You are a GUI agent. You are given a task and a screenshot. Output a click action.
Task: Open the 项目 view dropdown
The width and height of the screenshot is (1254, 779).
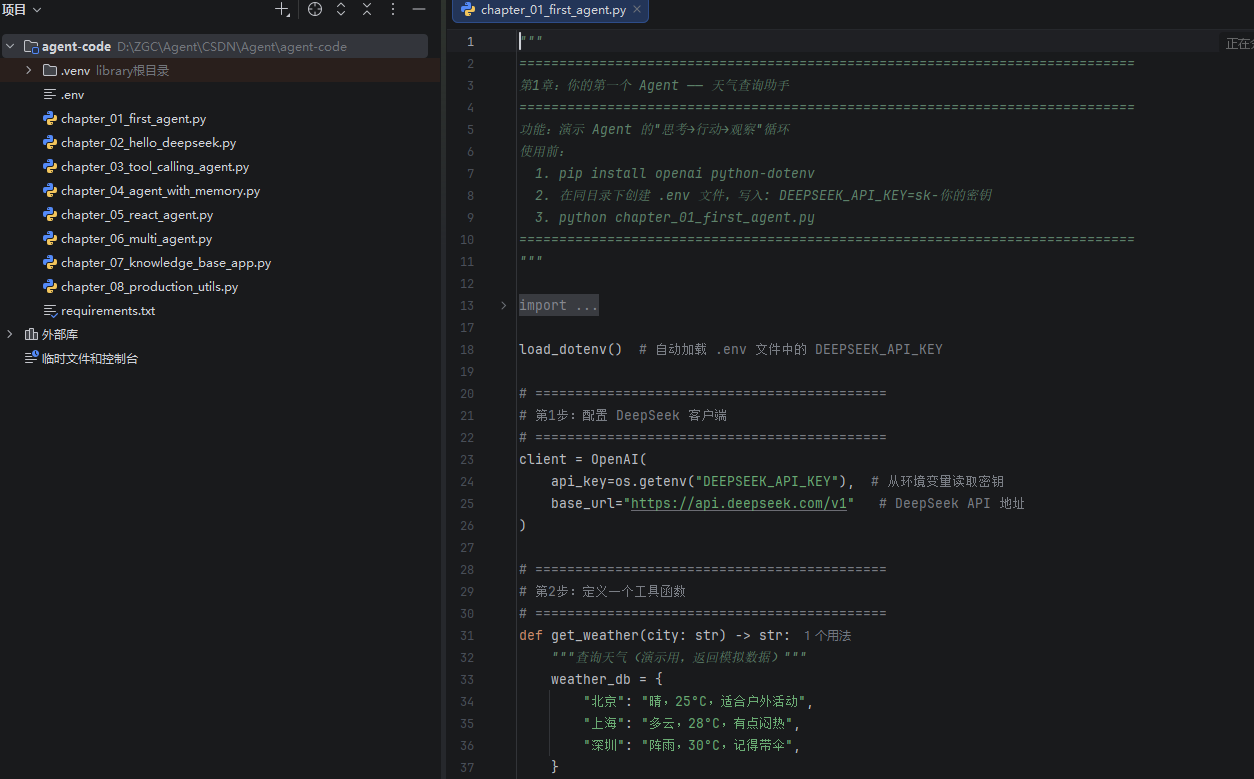[21, 9]
